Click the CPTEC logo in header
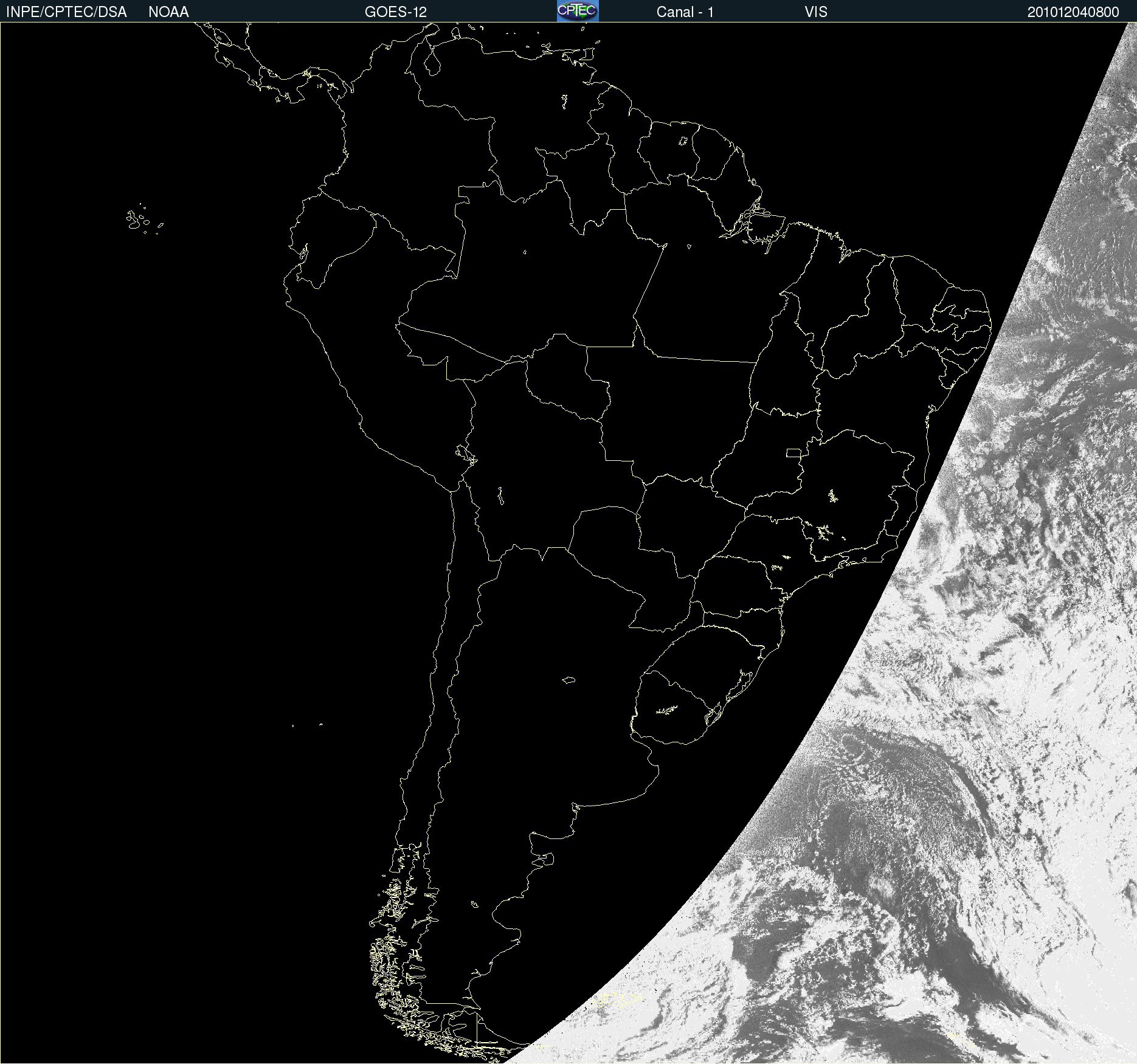This screenshot has height=1064, width=1137. 578,11
